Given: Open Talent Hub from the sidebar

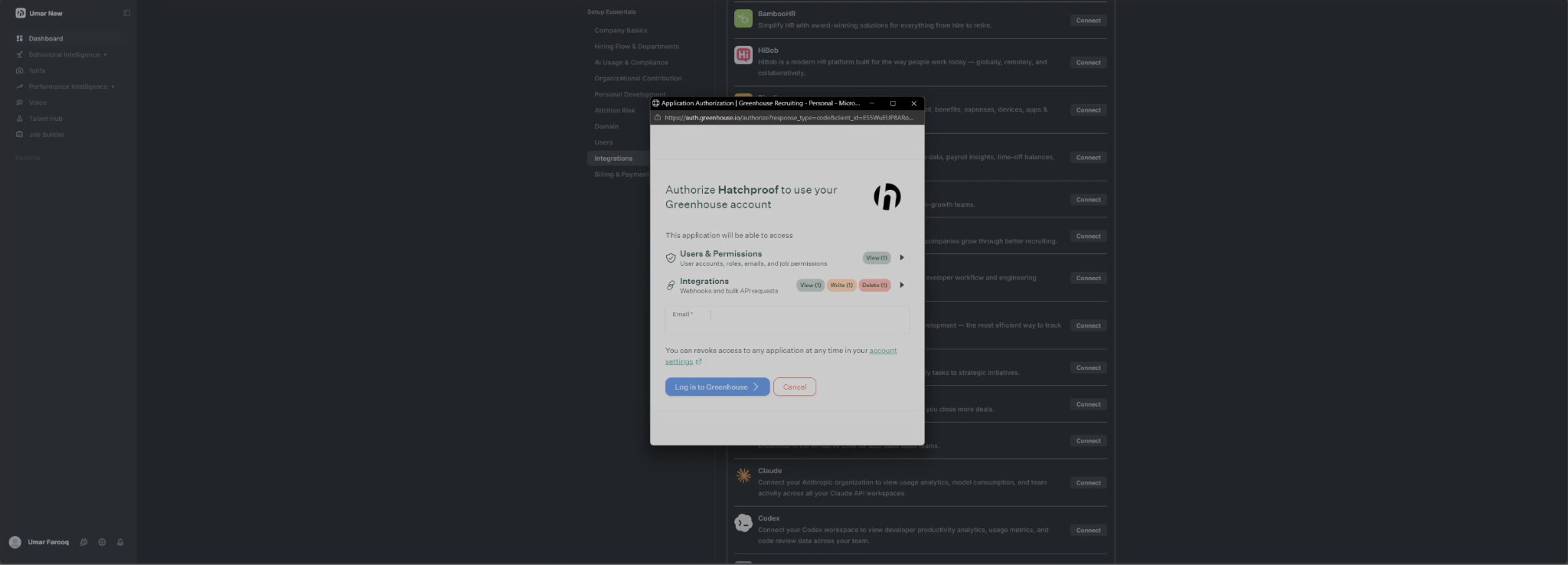Looking at the screenshot, I should tap(46, 119).
